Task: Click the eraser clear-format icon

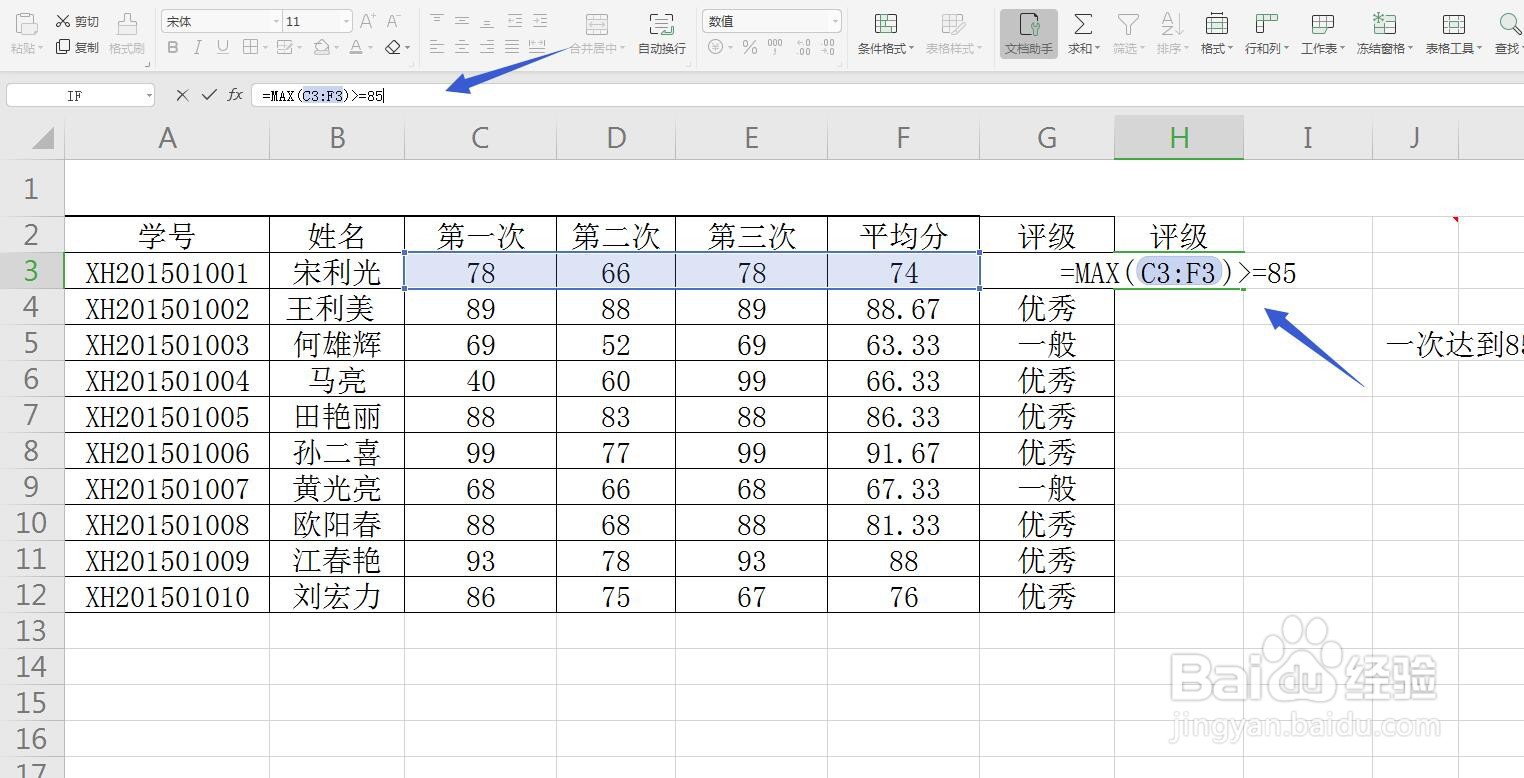Action: coord(393,47)
